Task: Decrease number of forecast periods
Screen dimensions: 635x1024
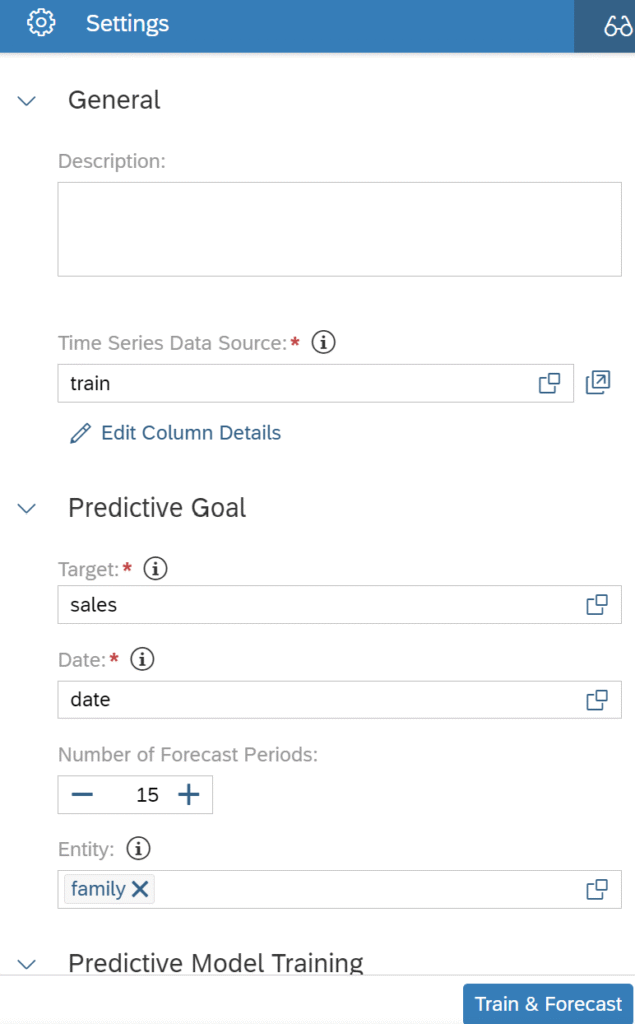Action: coord(82,795)
